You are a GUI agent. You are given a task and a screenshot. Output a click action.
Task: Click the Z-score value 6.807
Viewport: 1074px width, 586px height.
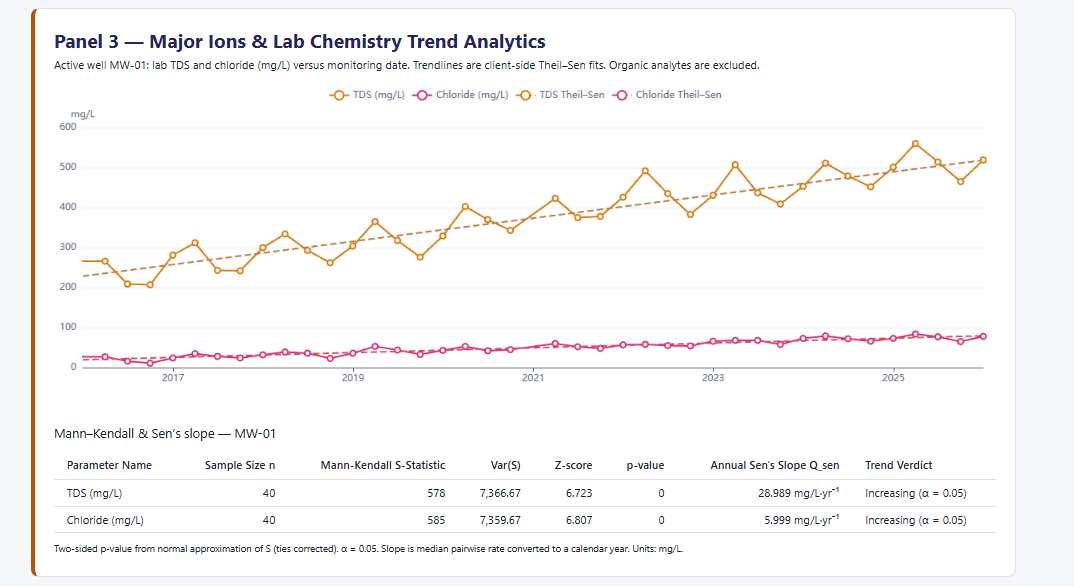click(579, 520)
